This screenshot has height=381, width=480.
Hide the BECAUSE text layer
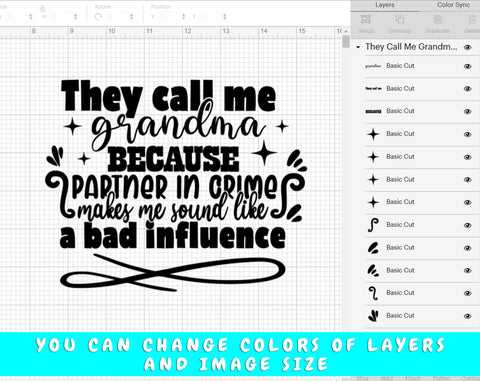coord(468,112)
